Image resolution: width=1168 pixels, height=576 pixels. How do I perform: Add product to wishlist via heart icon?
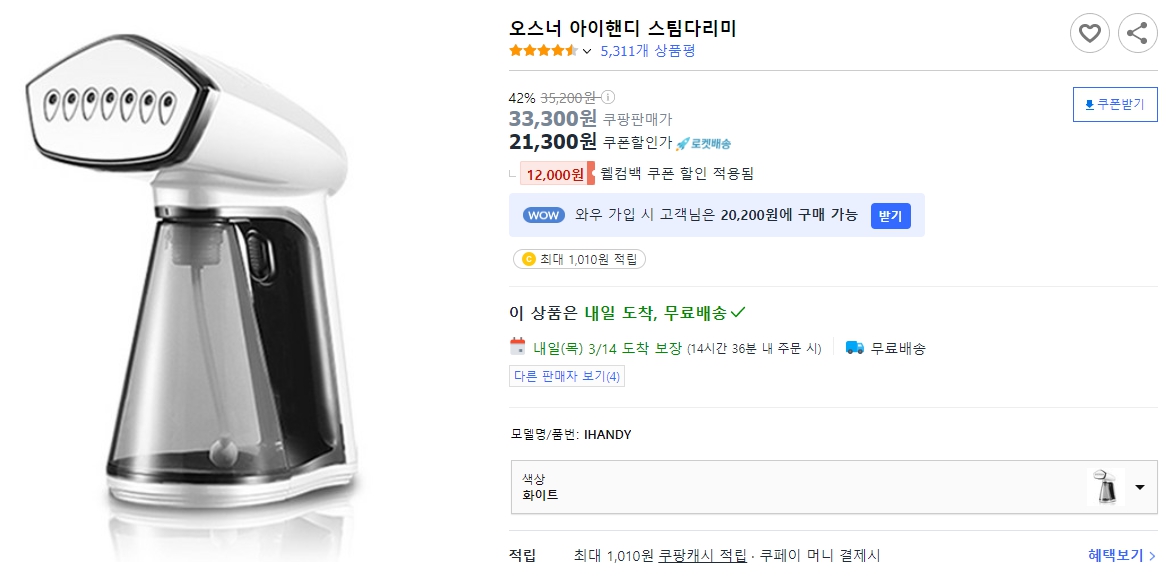click(x=1089, y=33)
